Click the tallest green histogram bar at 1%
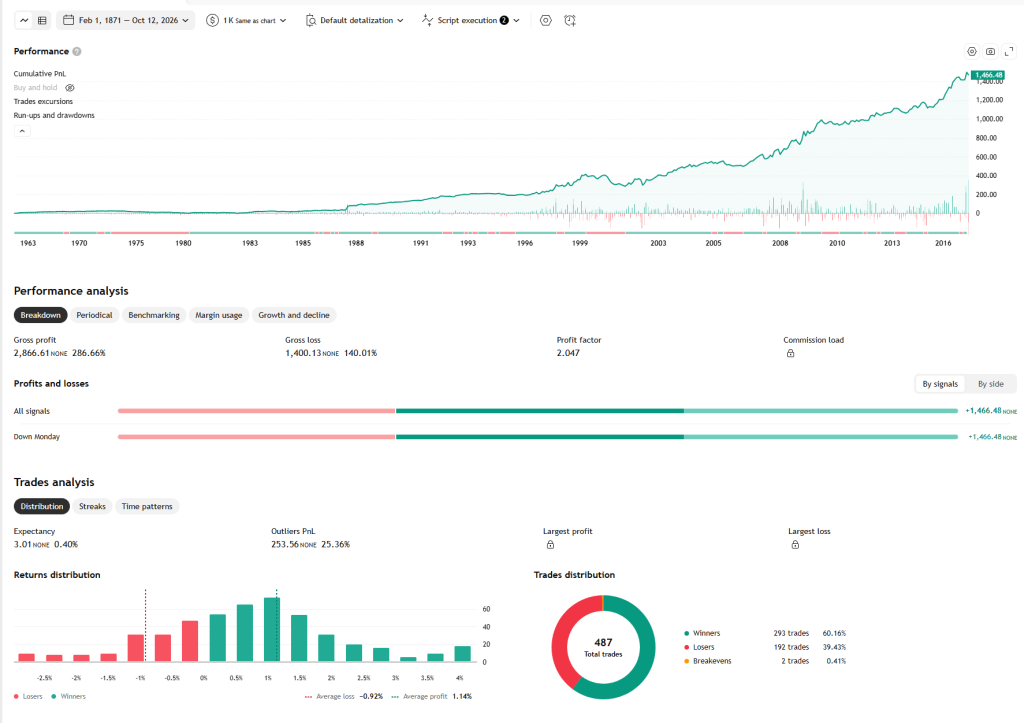Viewport: 1024px width, 723px height. pyautogui.click(x=272, y=630)
